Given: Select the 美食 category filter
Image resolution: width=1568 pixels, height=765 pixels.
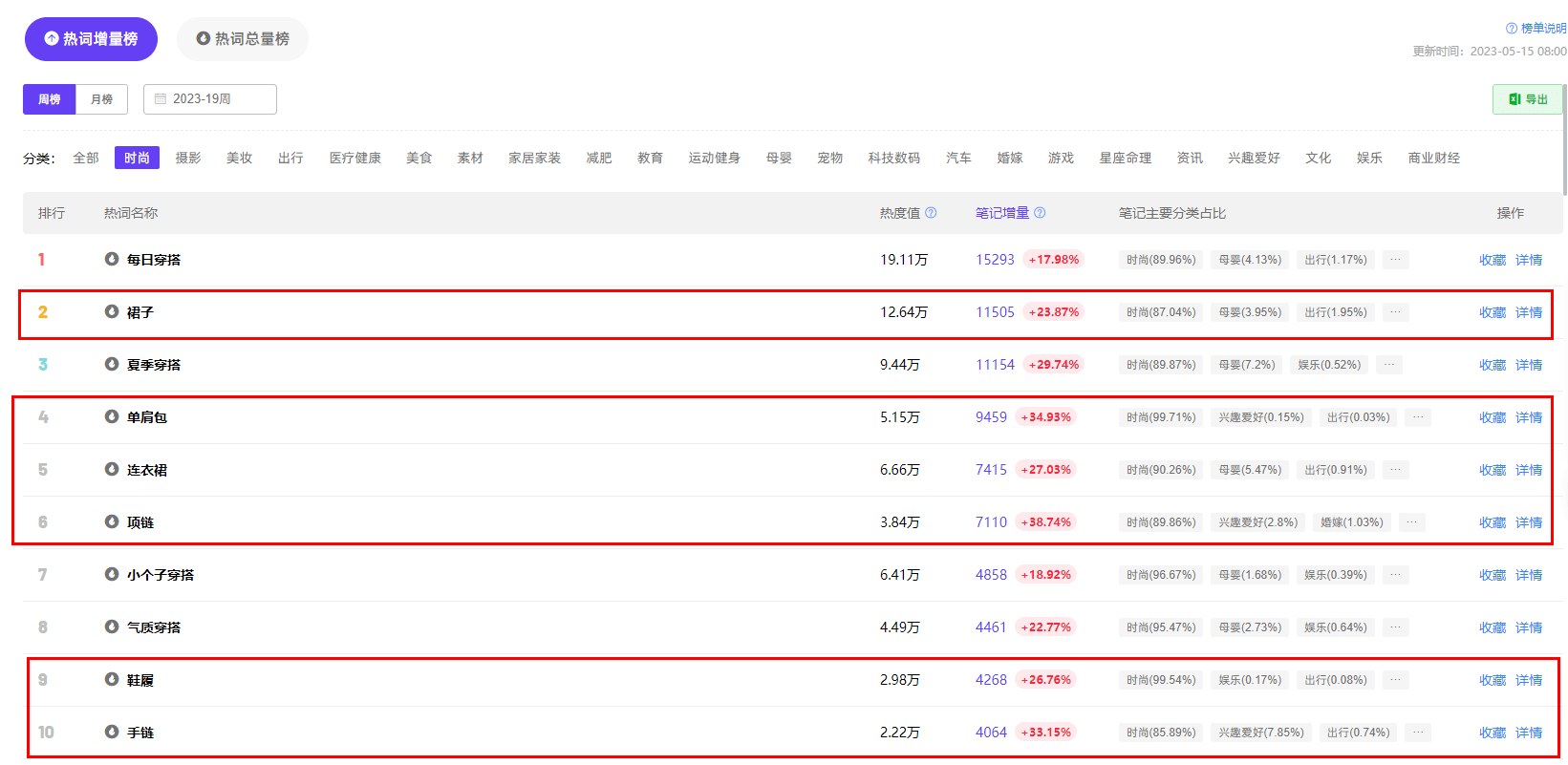Looking at the screenshot, I should click(x=419, y=158).
